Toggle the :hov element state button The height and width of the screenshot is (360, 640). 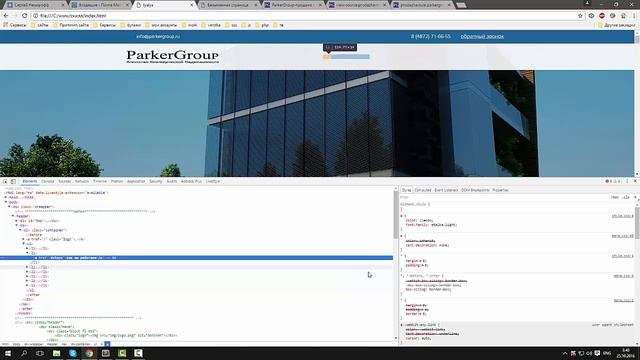(x=615, y=197)
